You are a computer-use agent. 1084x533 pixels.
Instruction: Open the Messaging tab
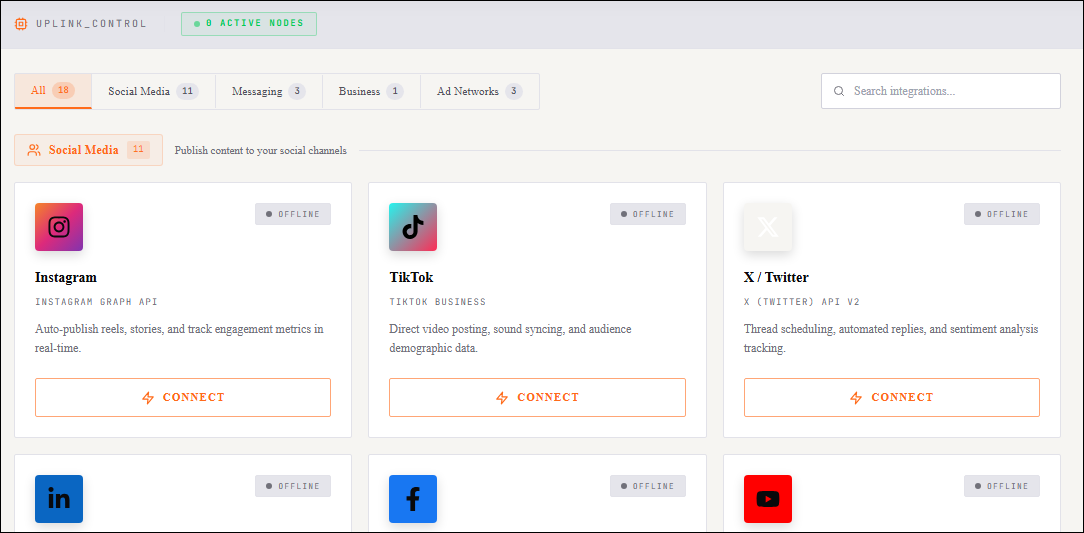tap(269, 91)
